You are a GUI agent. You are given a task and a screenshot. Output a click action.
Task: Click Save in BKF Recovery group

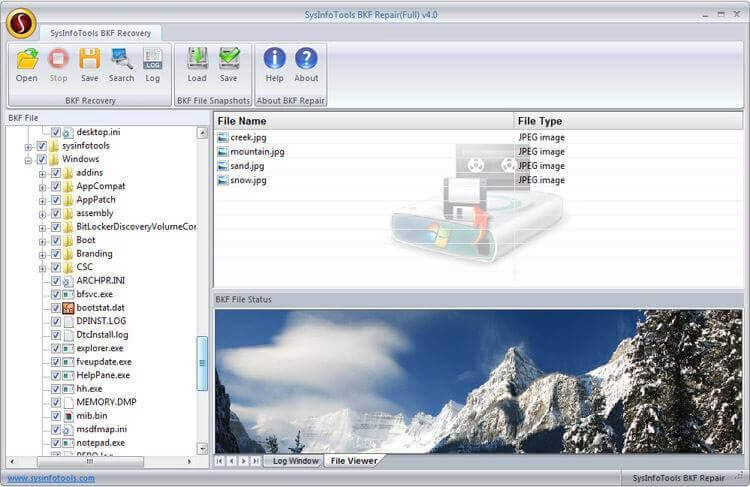[89, 63]
